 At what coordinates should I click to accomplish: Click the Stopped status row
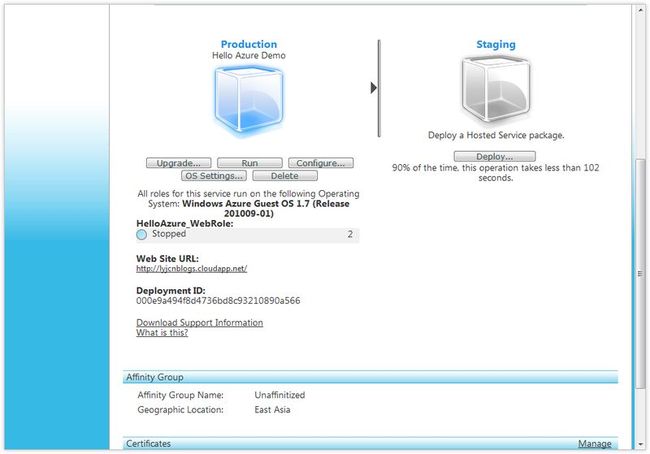[247, 235]
